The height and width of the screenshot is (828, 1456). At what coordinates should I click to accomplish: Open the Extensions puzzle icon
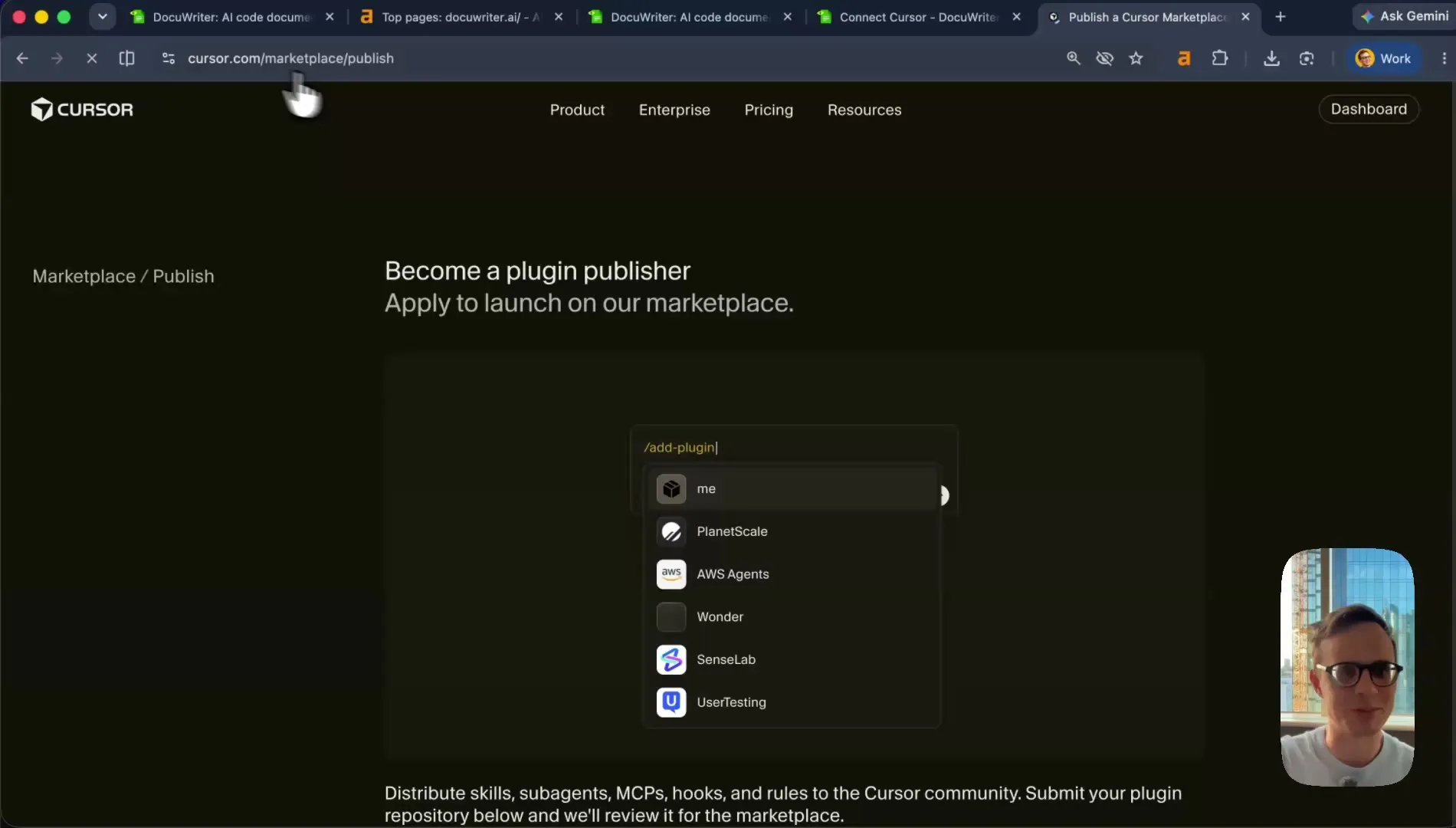(x=1219, y=58)
